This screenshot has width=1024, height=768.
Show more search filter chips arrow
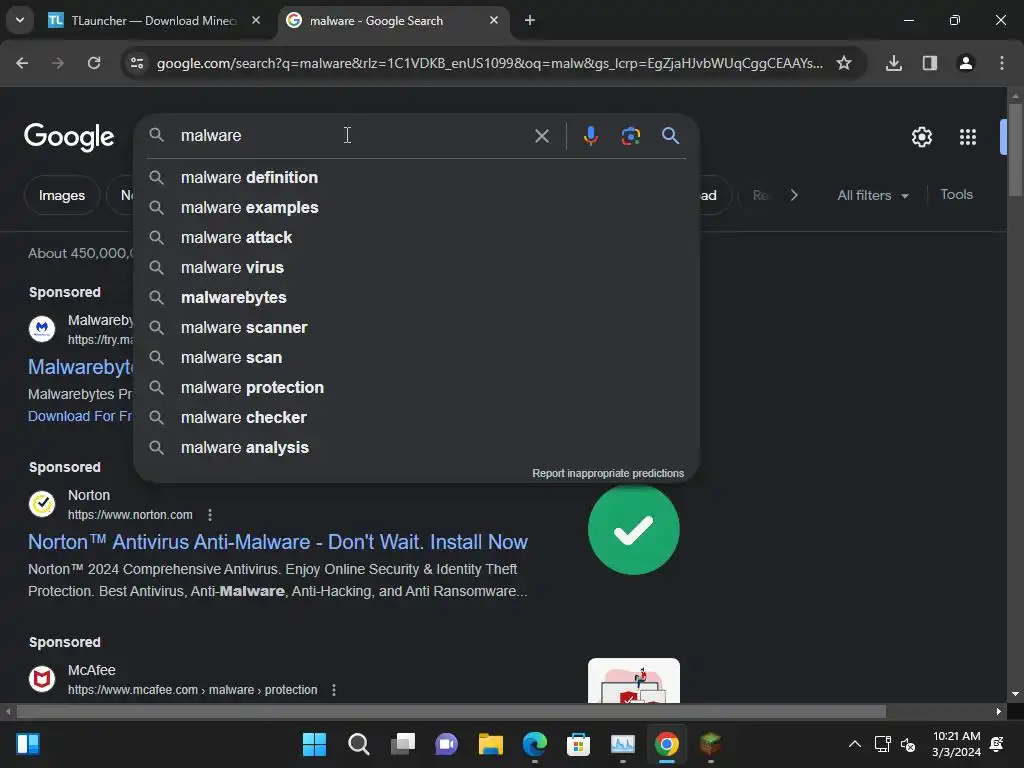794,195
